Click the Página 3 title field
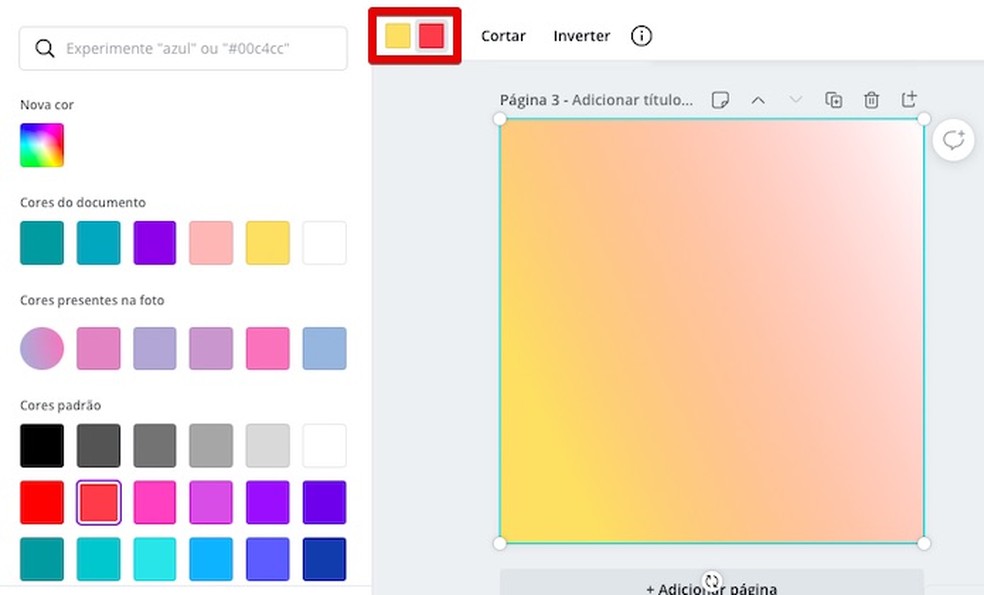Viewport: 984px width, 595px height. coord(596,100)
